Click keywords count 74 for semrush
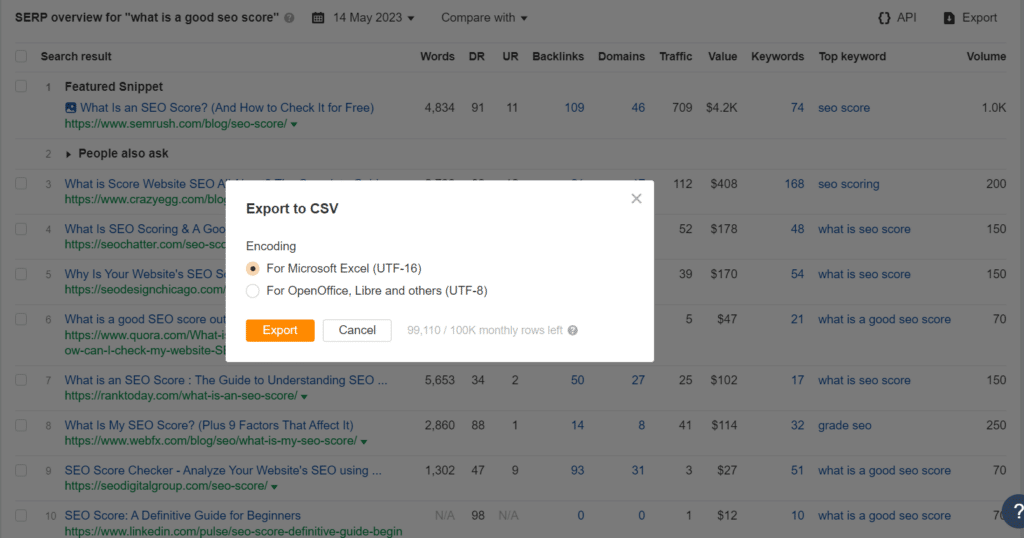 tap(797, 108)
